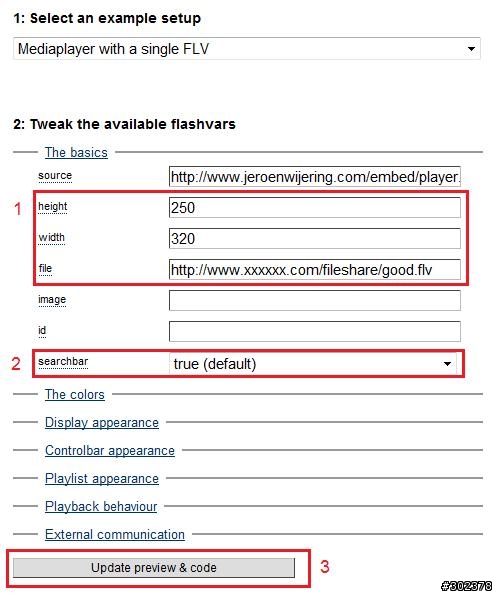
Task: Click the empty id input field
Action: (315, 332)
